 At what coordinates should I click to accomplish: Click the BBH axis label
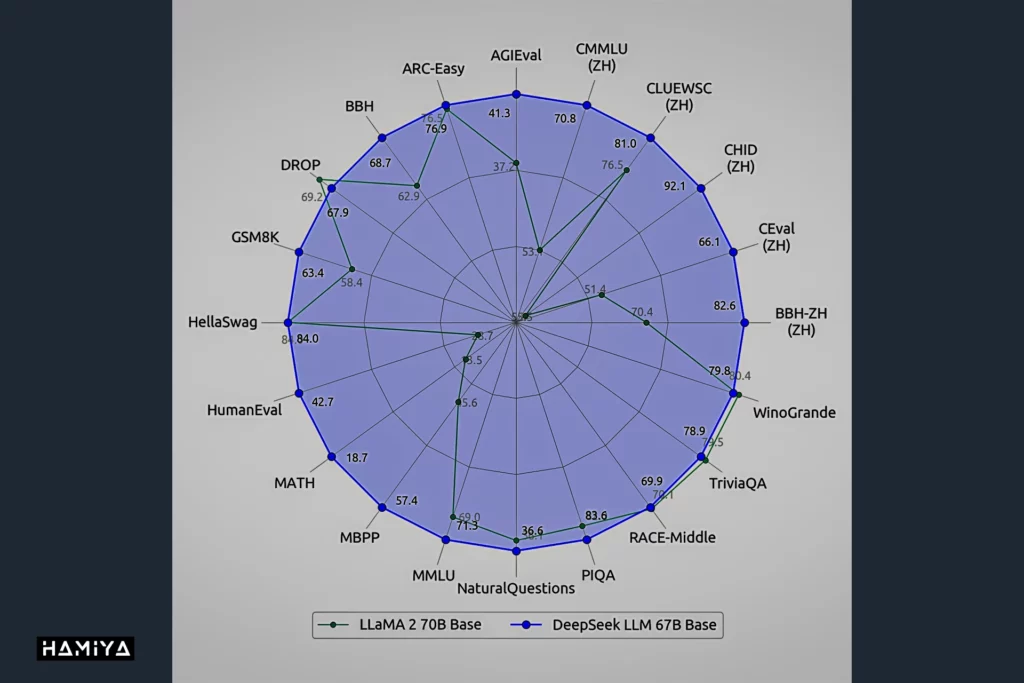[359, 106]
